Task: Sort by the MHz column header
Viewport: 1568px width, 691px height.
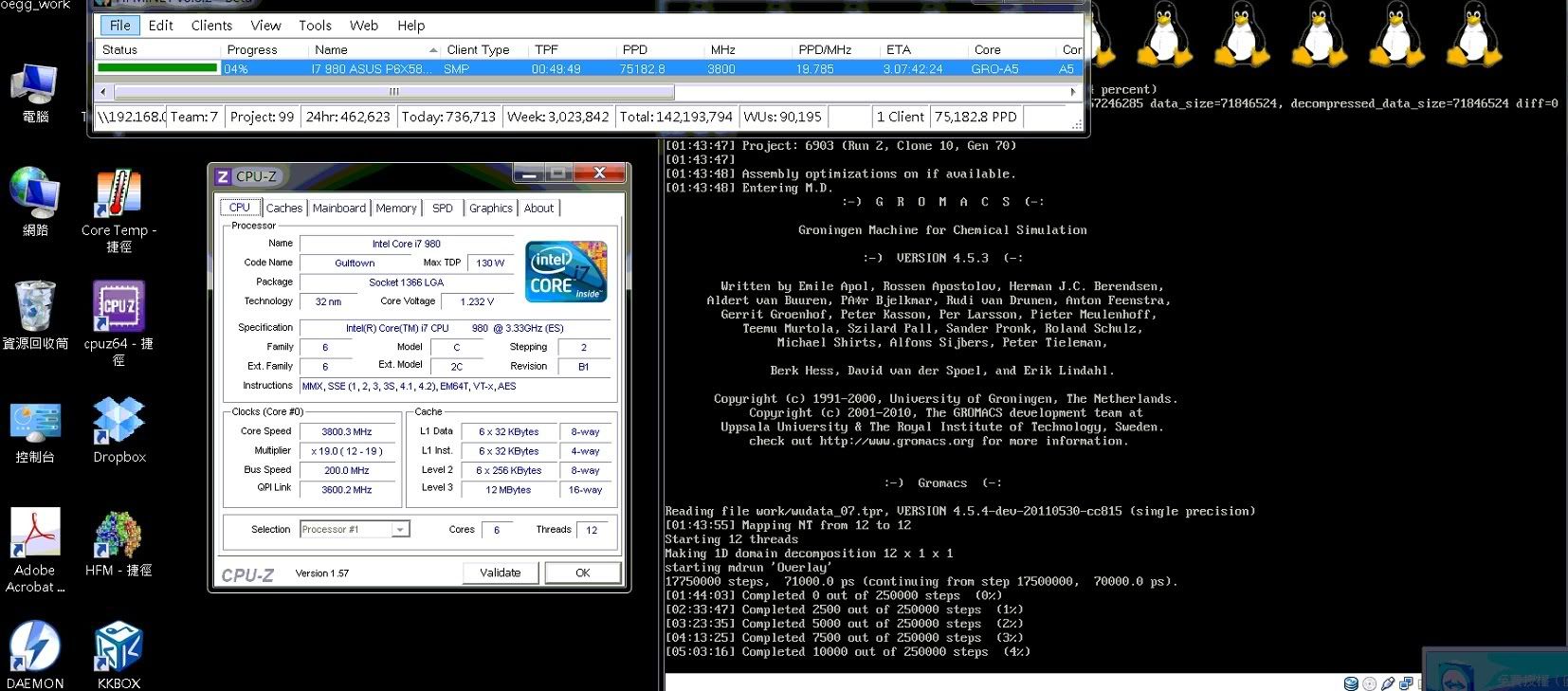Action: click(748, 49)
